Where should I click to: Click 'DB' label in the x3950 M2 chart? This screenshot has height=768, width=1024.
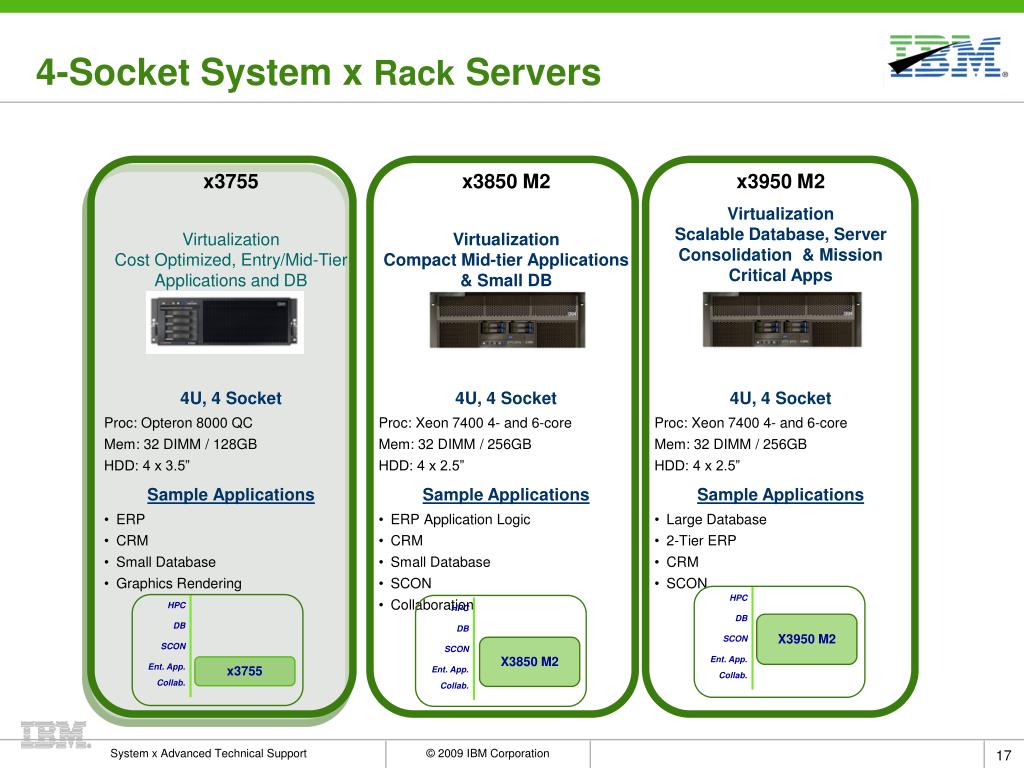[x=741, y=618]
